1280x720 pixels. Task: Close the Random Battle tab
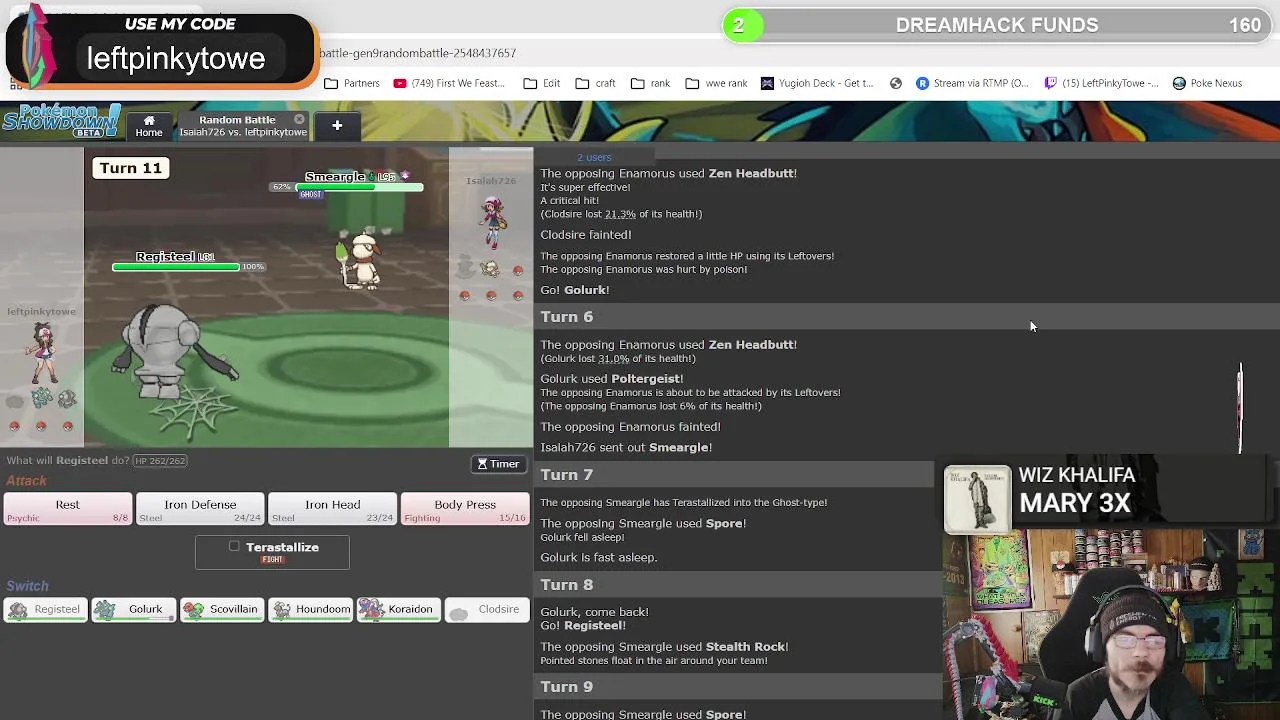[x=299, y=119]
